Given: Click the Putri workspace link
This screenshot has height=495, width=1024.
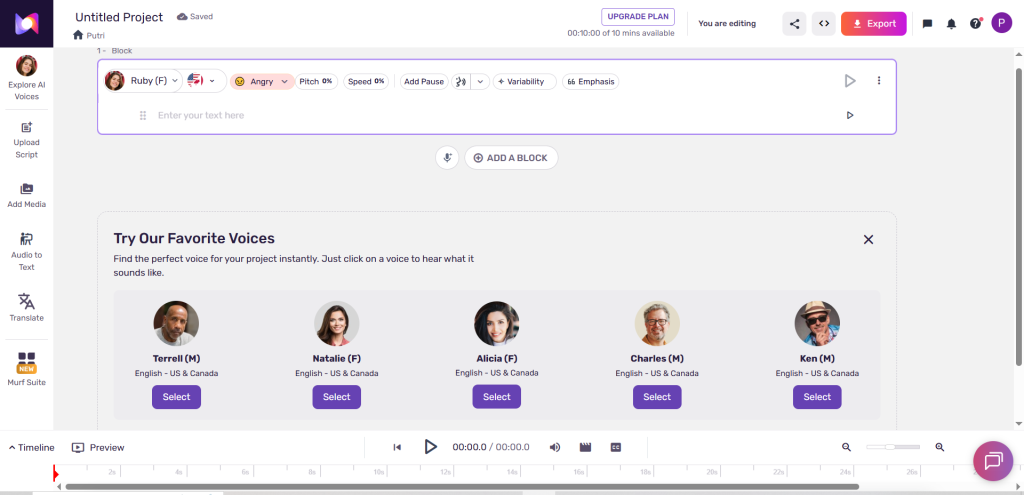Looking at the screenshot, I should pyautogui.click(x=95, y=35).
